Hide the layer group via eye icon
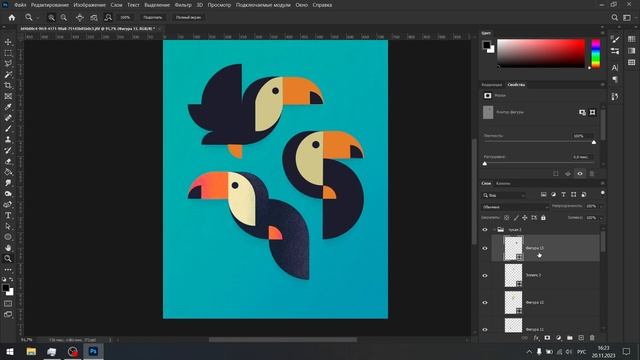640x360 pixels. click(x=485, y=230)
